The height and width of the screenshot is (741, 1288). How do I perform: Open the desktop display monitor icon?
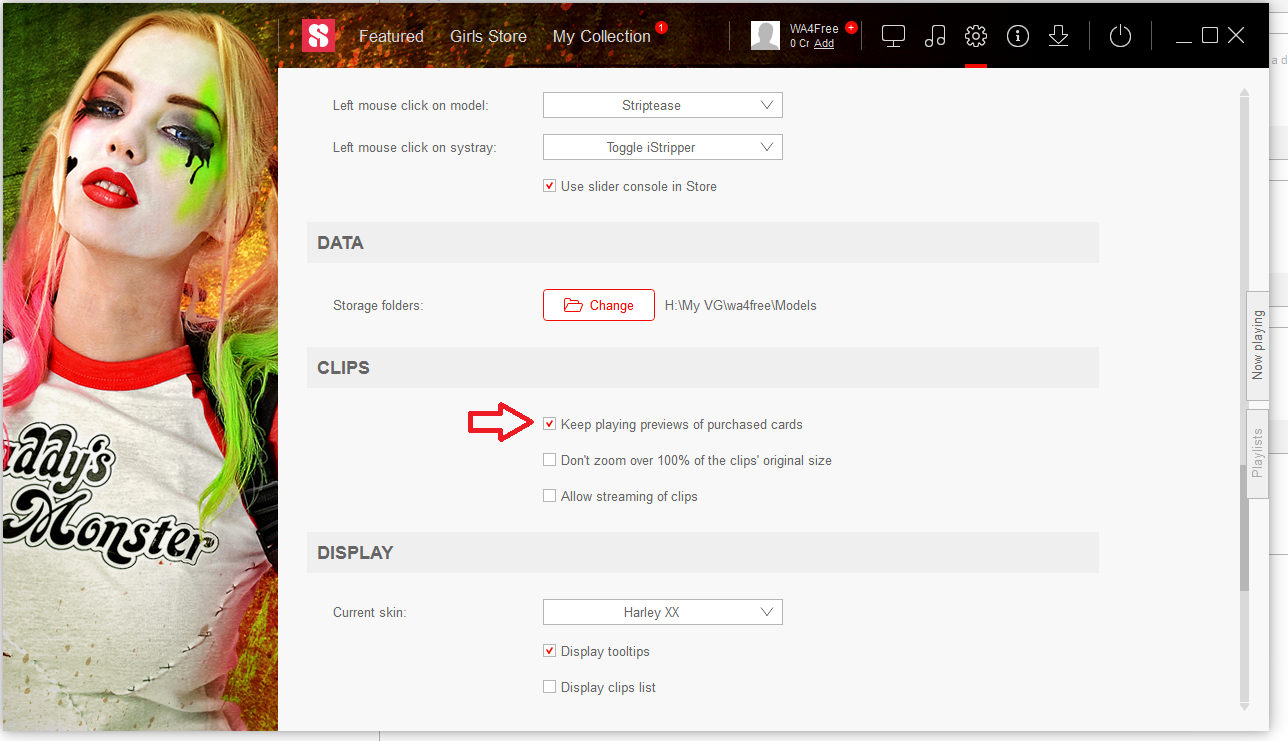(893, 36)
